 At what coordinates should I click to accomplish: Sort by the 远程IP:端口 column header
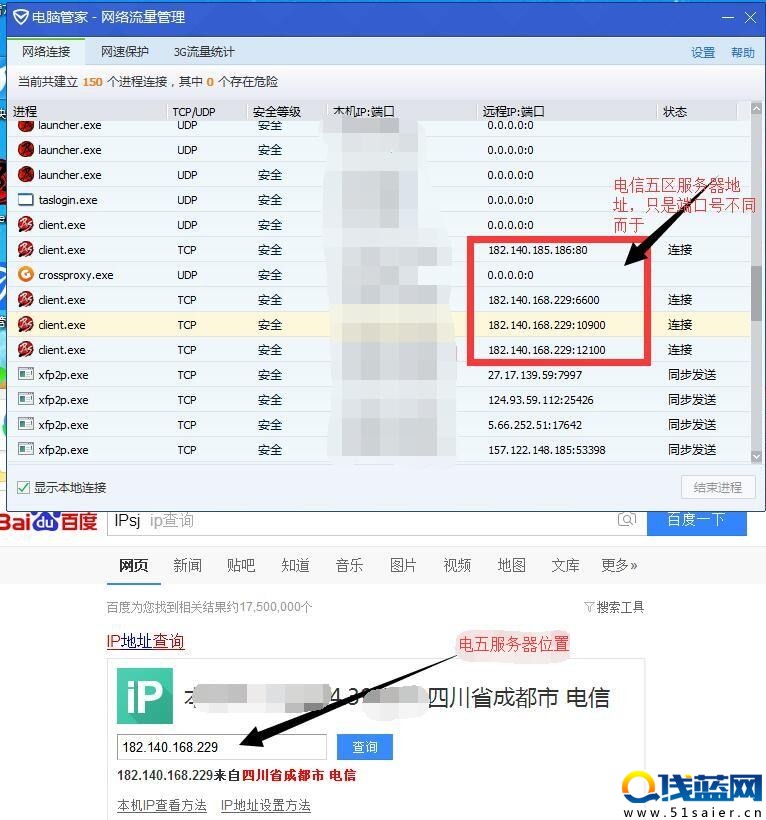513,112
